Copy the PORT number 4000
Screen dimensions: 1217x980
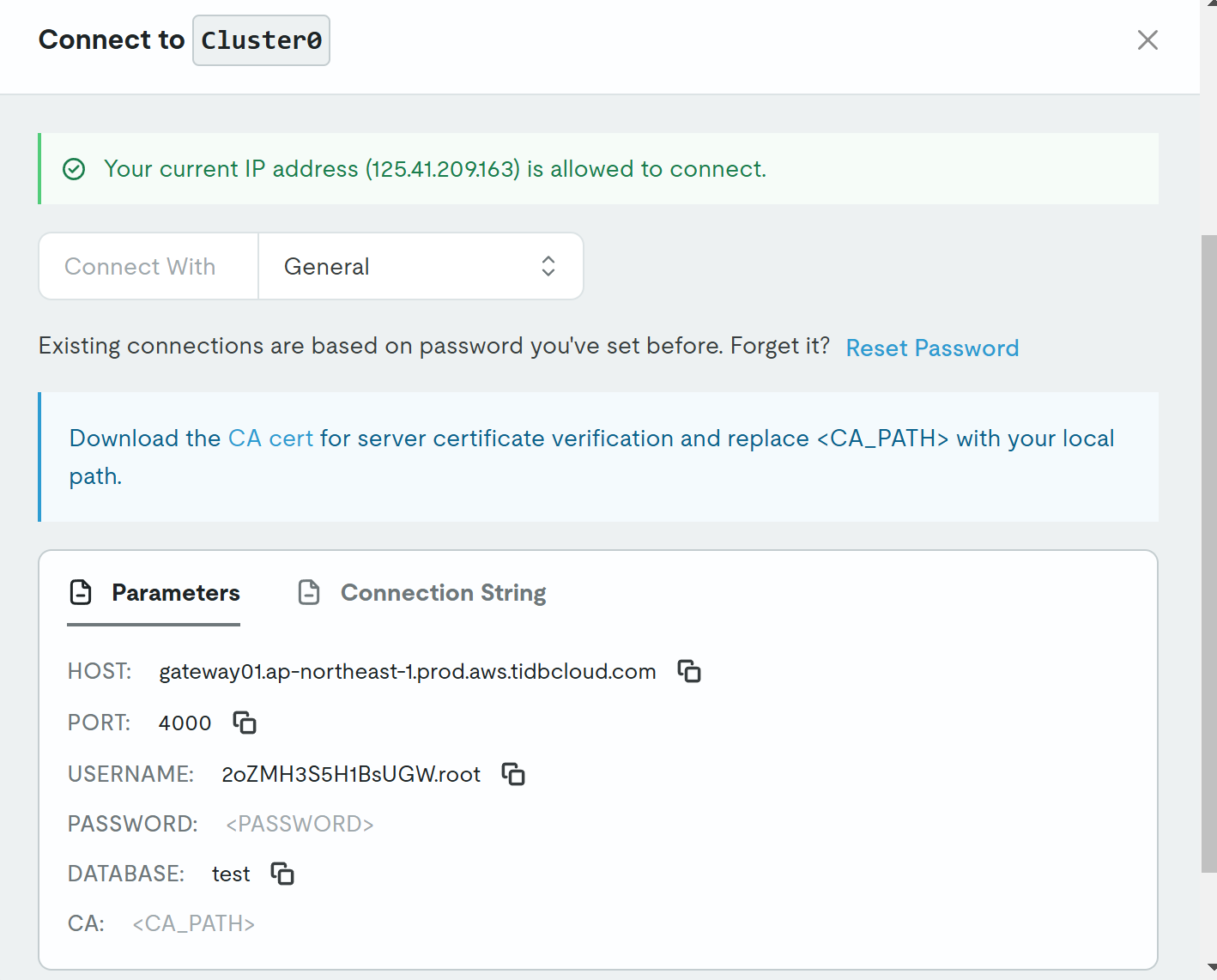coord(245,723)
